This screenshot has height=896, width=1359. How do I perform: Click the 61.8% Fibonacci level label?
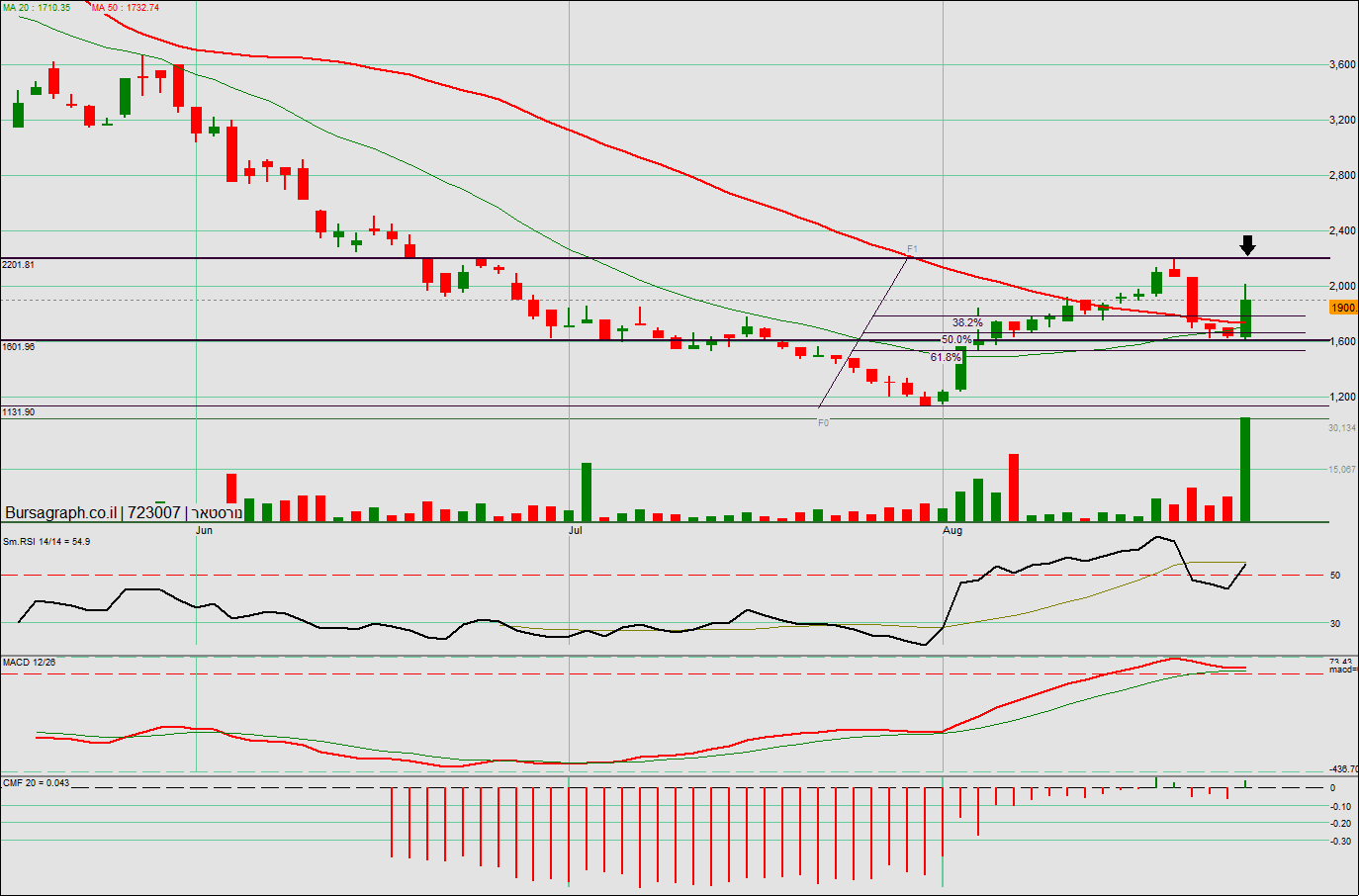pyautogui.click(x=946, y=357)
